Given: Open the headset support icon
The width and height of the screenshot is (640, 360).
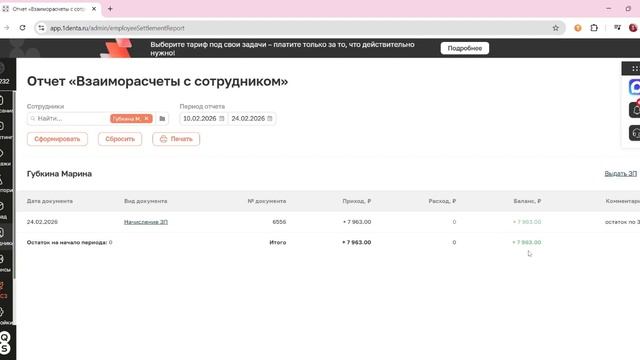Looking at the screenshot, I should point(635,133).
